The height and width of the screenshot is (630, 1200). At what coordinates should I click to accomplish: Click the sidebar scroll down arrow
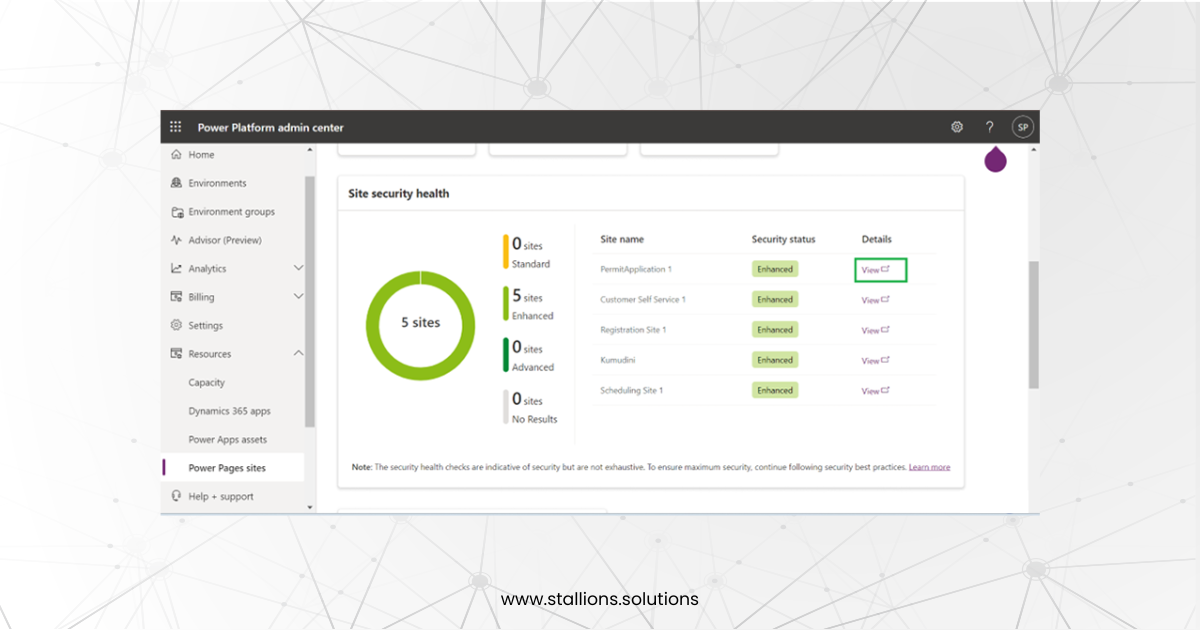click(310, 507)
